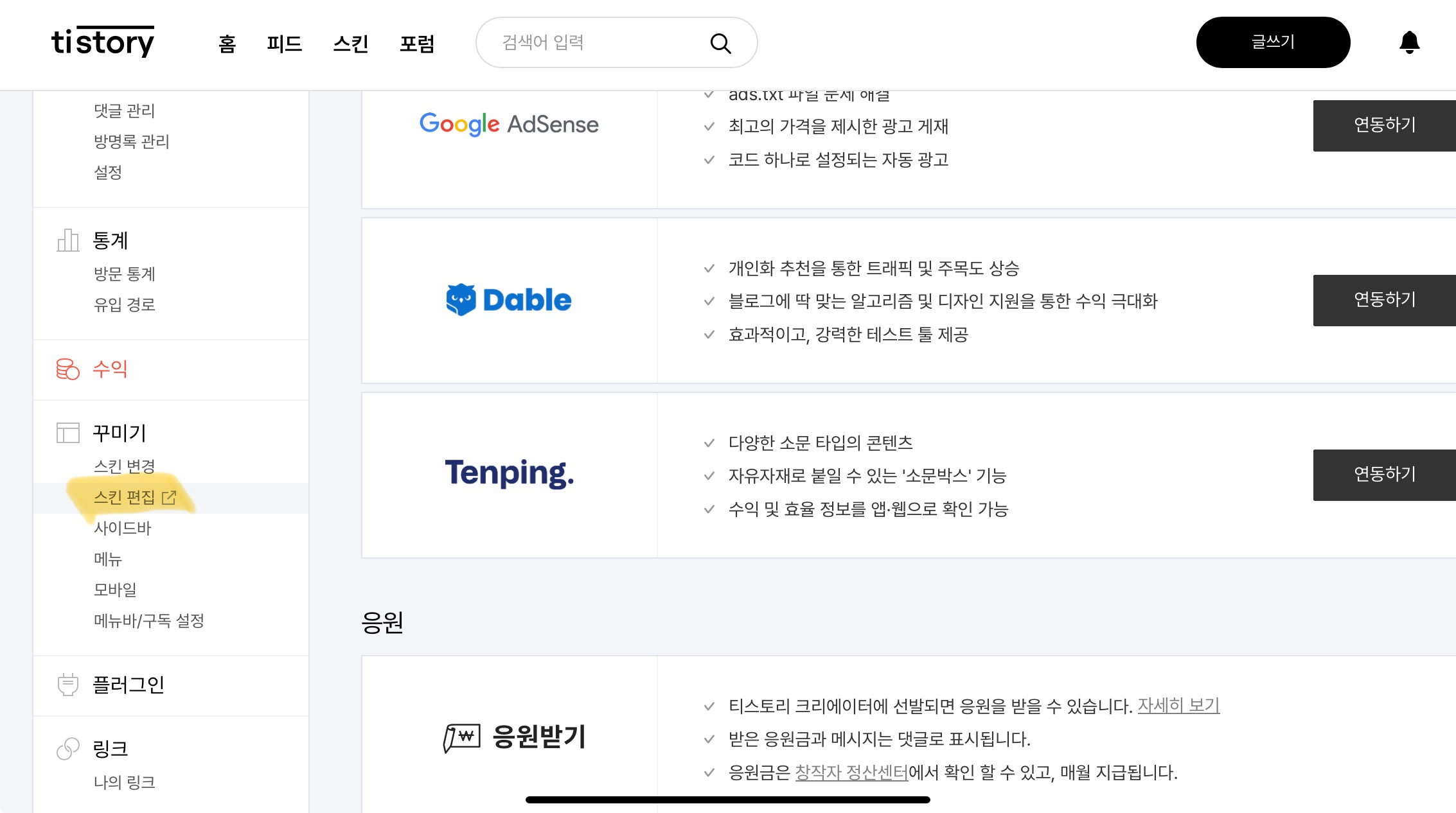This screenshot has height=813, width=1456.
Task: Focus the 검색어 입력 search field
Action: (x=616, y=42)
